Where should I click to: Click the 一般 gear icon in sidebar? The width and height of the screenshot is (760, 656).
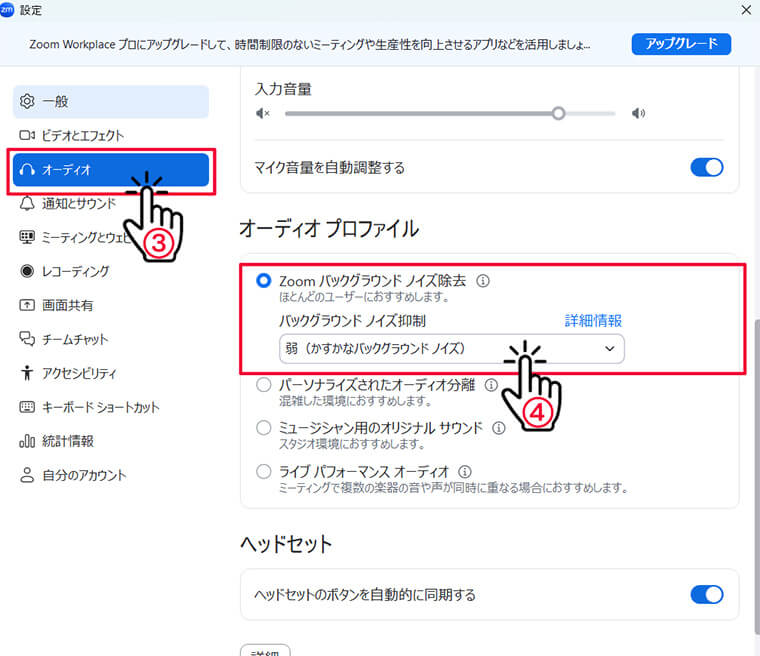(x=28, y=101)
